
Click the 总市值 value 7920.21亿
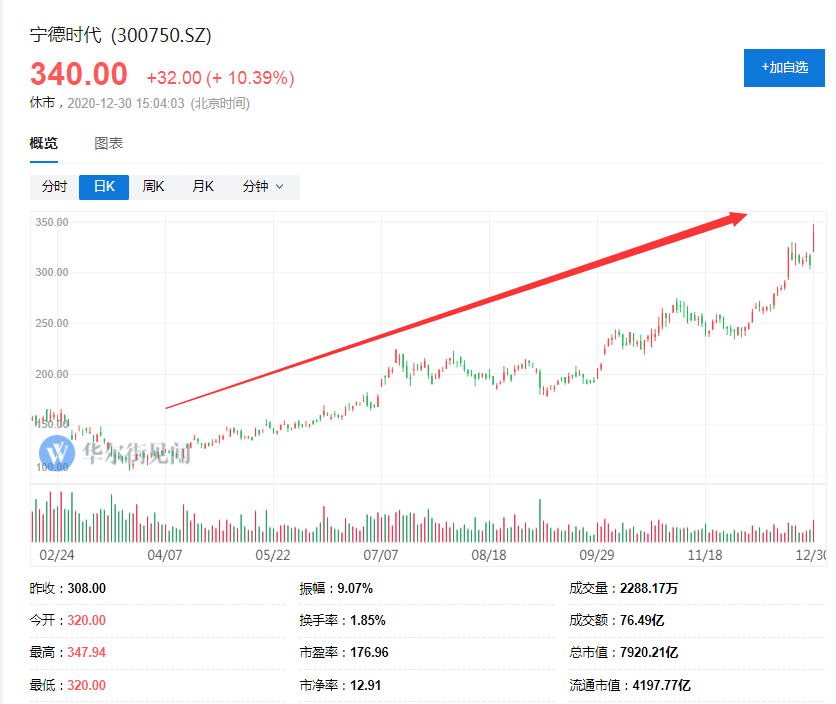click(x=649, y=652)
